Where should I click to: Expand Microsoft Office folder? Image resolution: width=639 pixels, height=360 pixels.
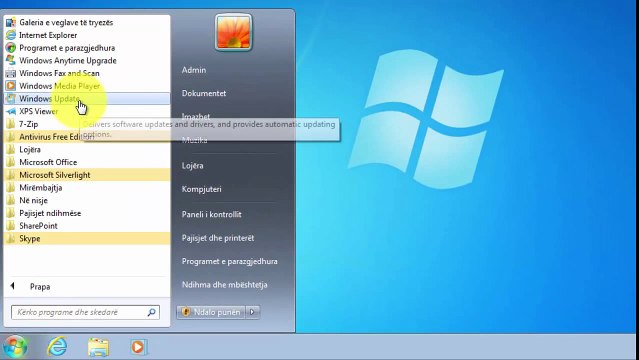coord(87,162)
